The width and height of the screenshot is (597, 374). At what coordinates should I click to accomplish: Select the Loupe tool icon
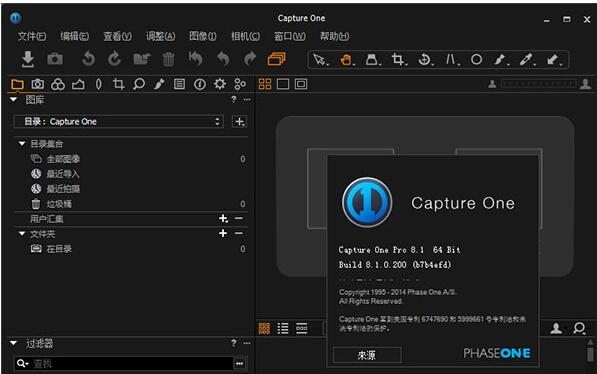372,60
